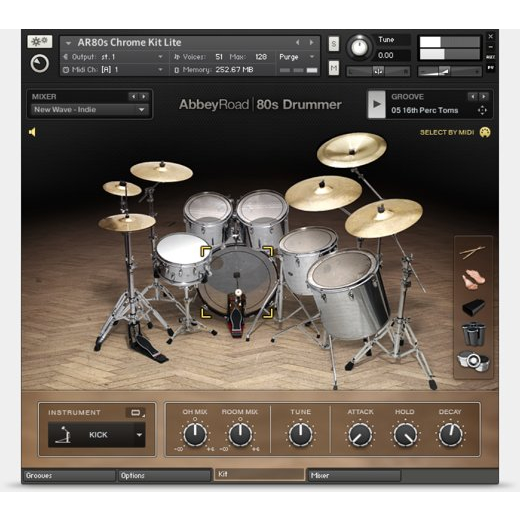Expand the KICK instrument dropdown arrow

(x=139, y=435)
